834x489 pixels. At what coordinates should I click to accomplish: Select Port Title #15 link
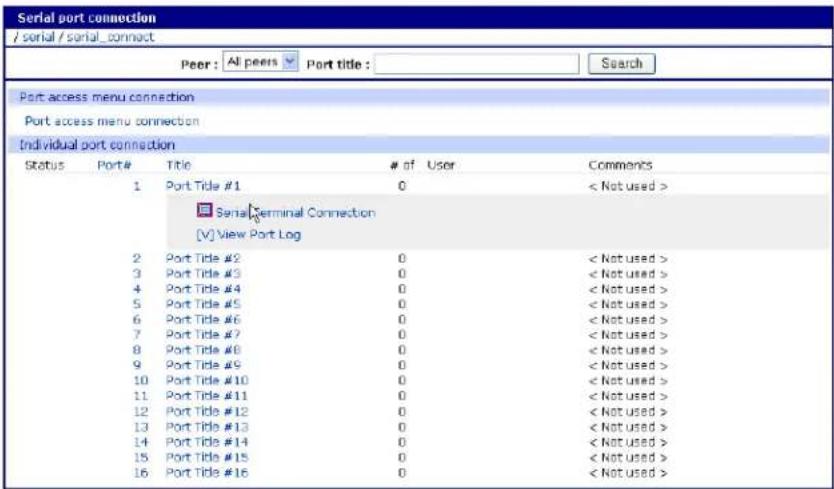[207, 457]
